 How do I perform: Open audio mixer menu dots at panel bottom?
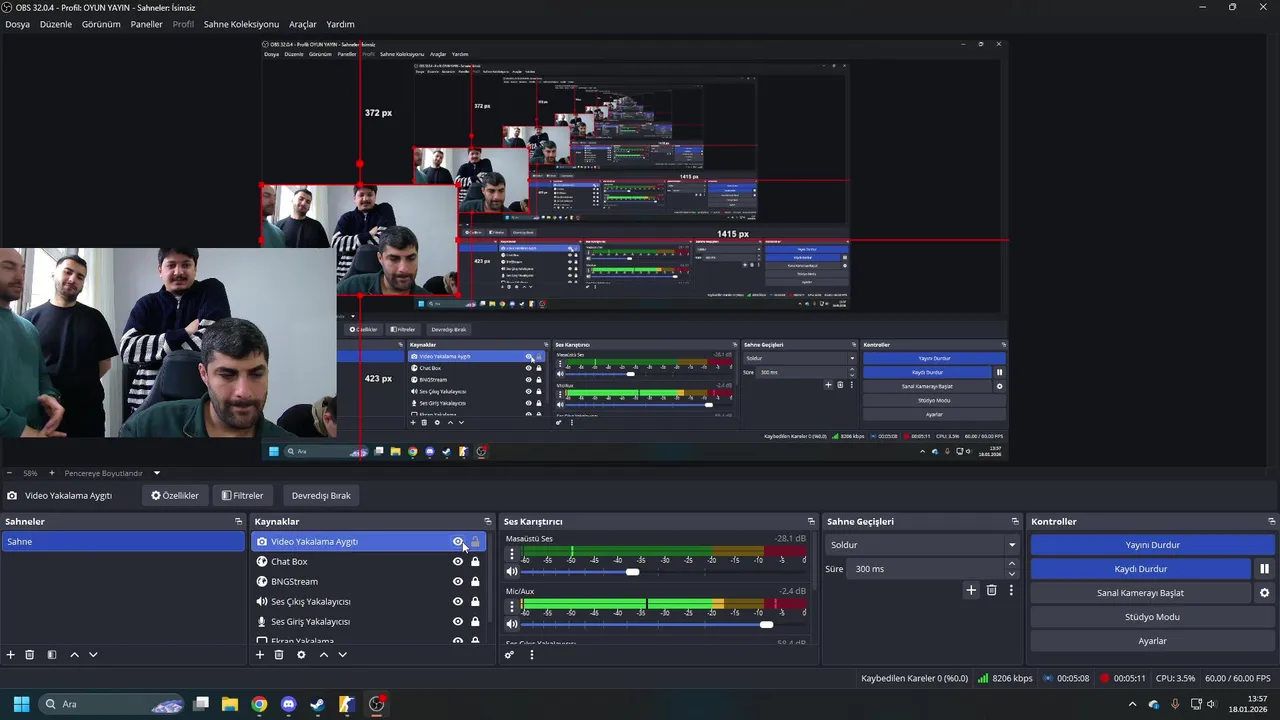point(532,655)
